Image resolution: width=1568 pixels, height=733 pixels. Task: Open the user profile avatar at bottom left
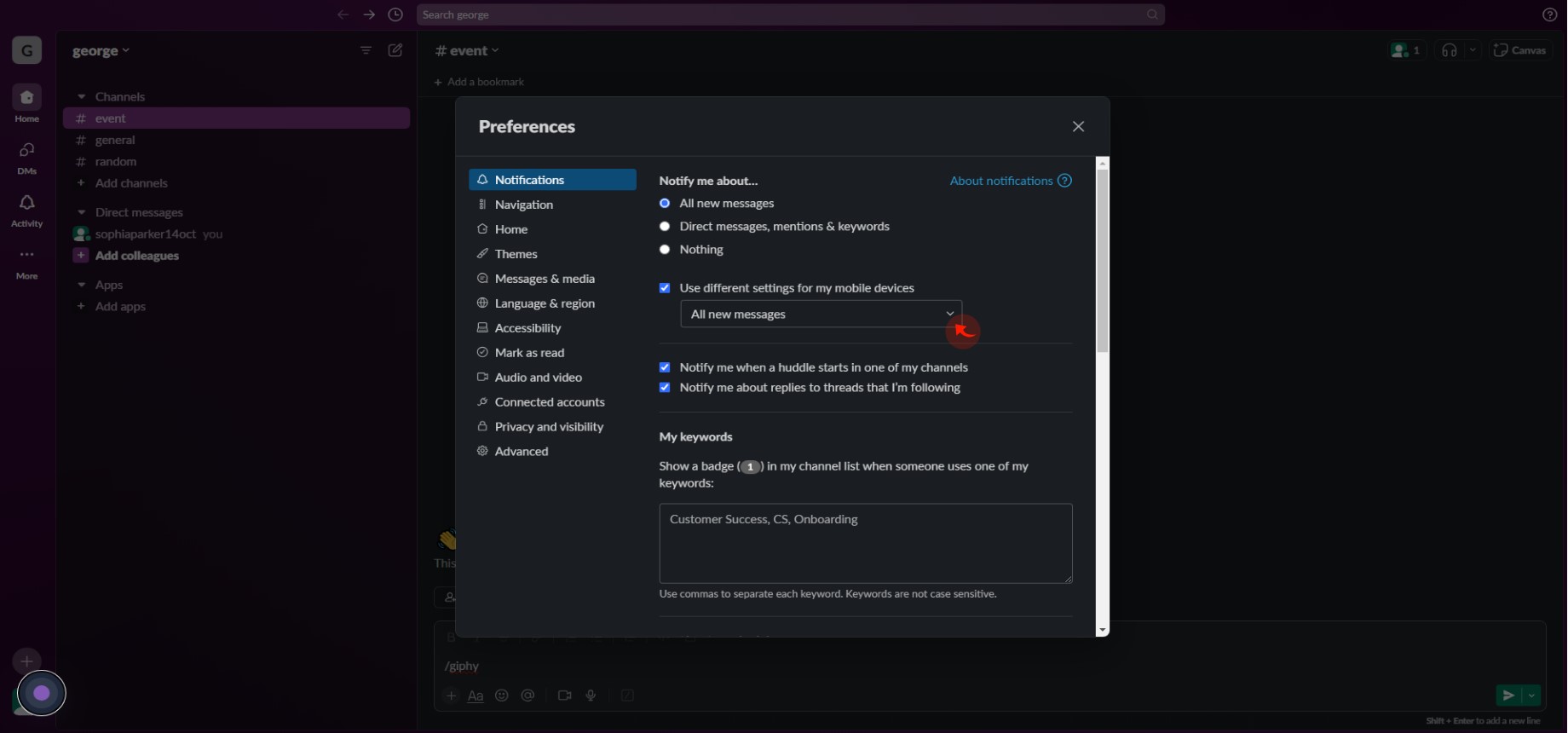40,694
